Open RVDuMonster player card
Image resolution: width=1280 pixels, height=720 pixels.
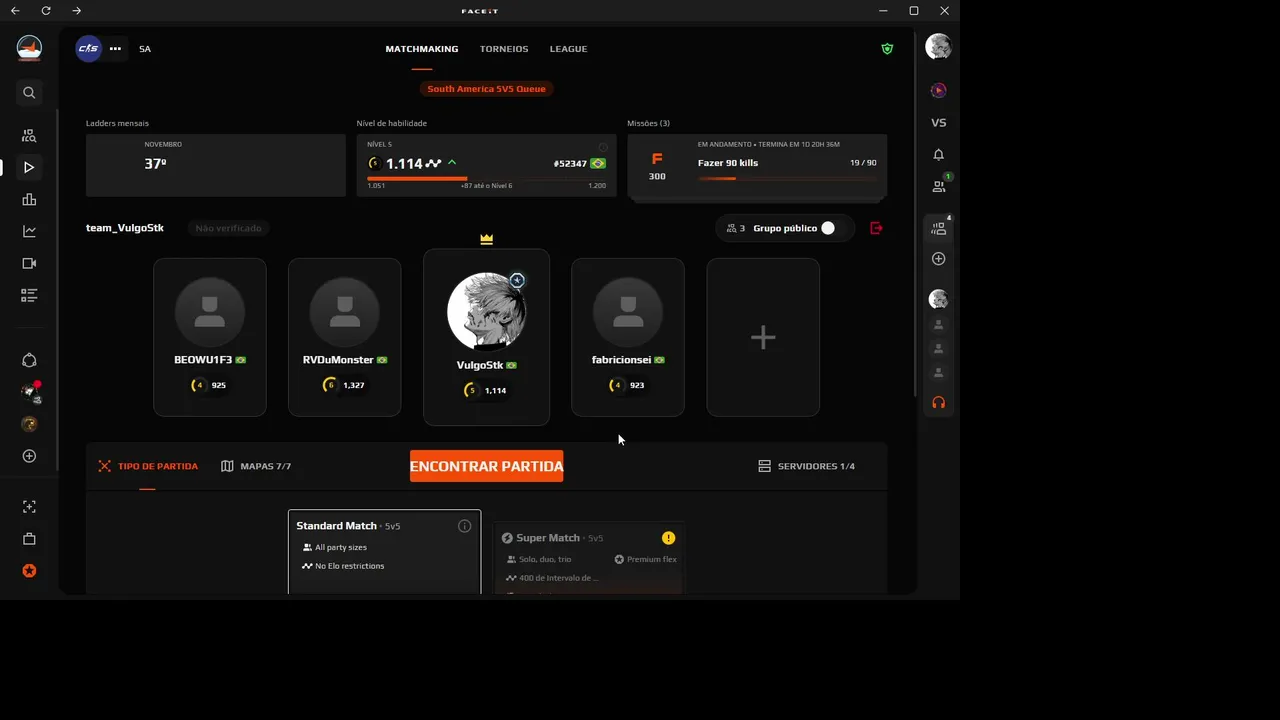tap(345, 337)
